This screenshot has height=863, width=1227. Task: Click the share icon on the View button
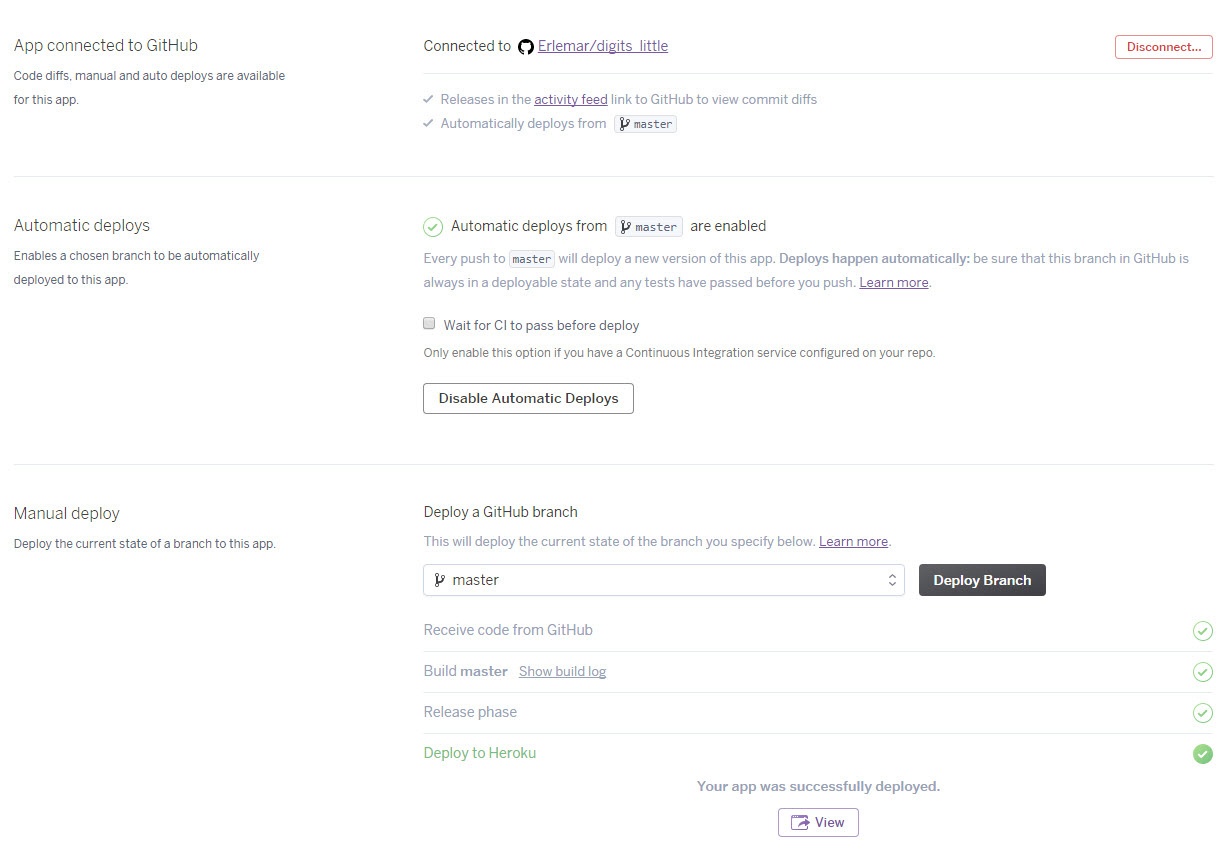point(800,823)
